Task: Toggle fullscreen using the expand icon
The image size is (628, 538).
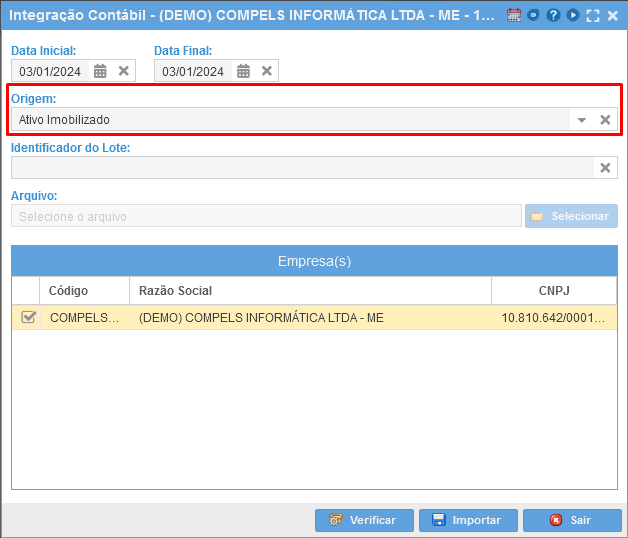Action: [x=593, y=16]
